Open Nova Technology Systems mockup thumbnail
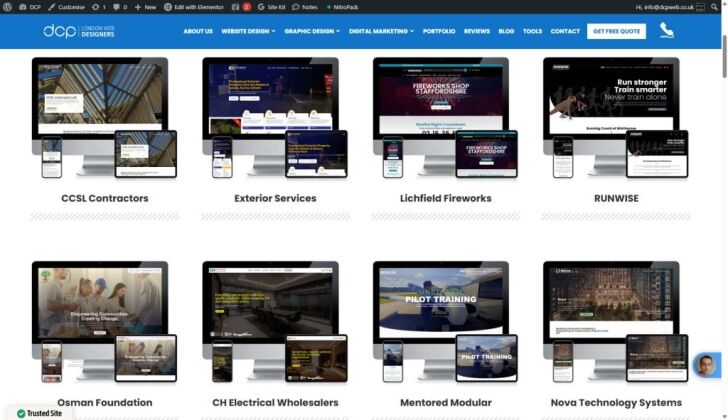 coord(616,322)
